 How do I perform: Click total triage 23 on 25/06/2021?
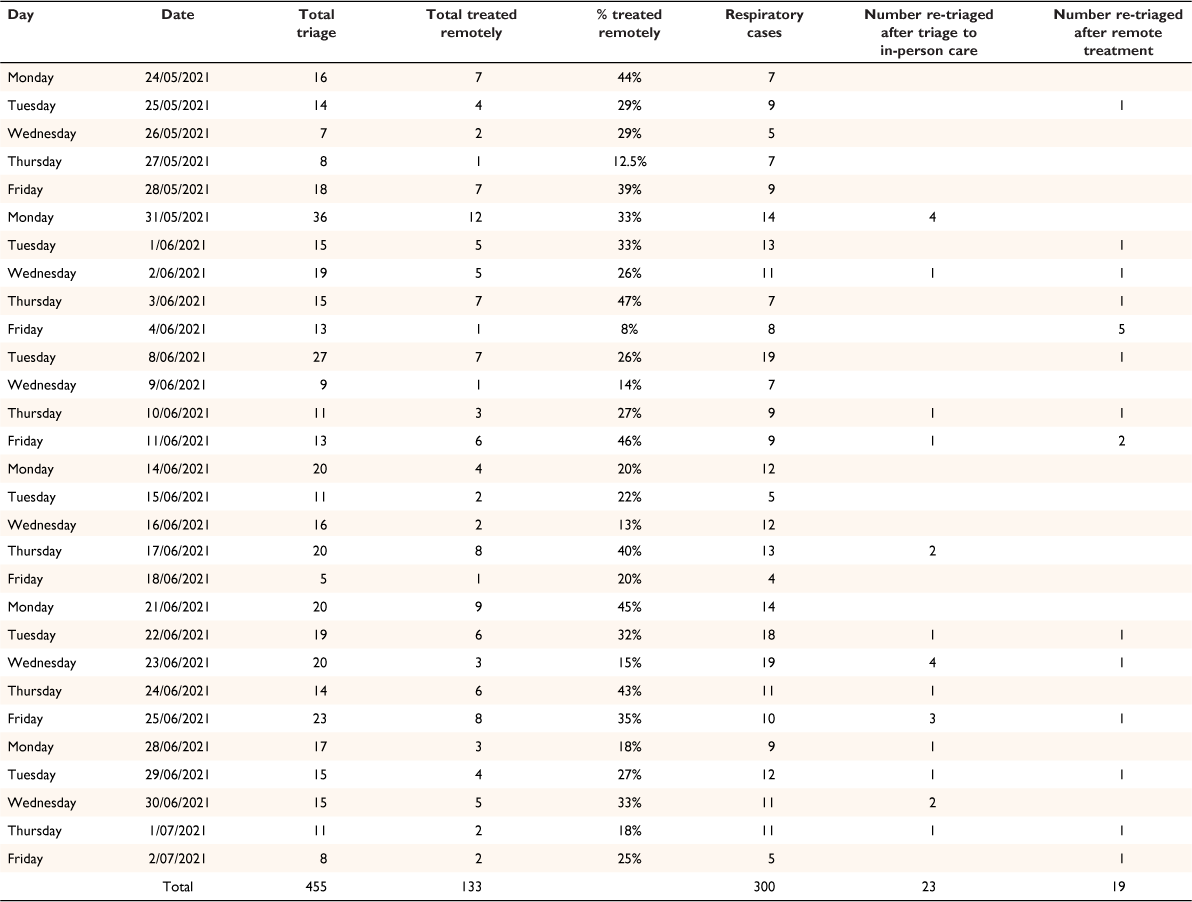click(320, 719)
